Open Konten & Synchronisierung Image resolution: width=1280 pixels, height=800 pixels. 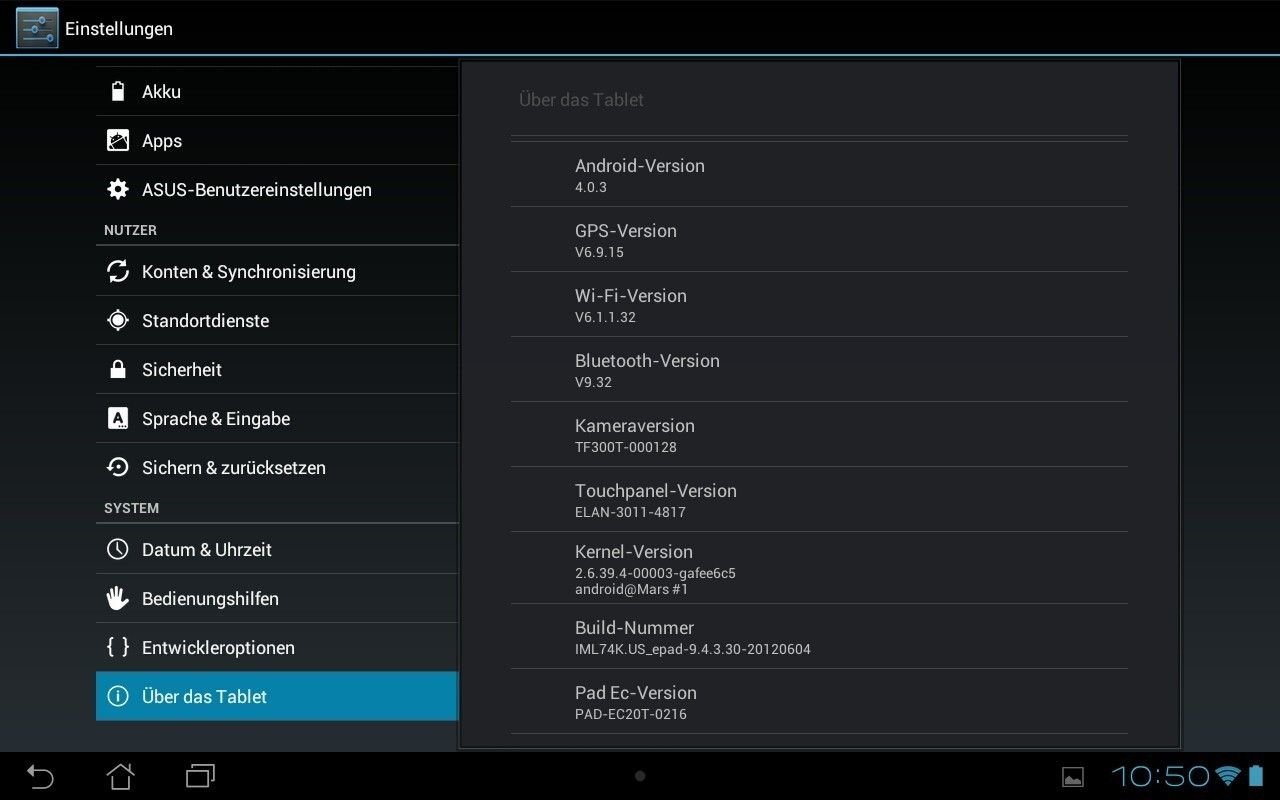(277, 271)
